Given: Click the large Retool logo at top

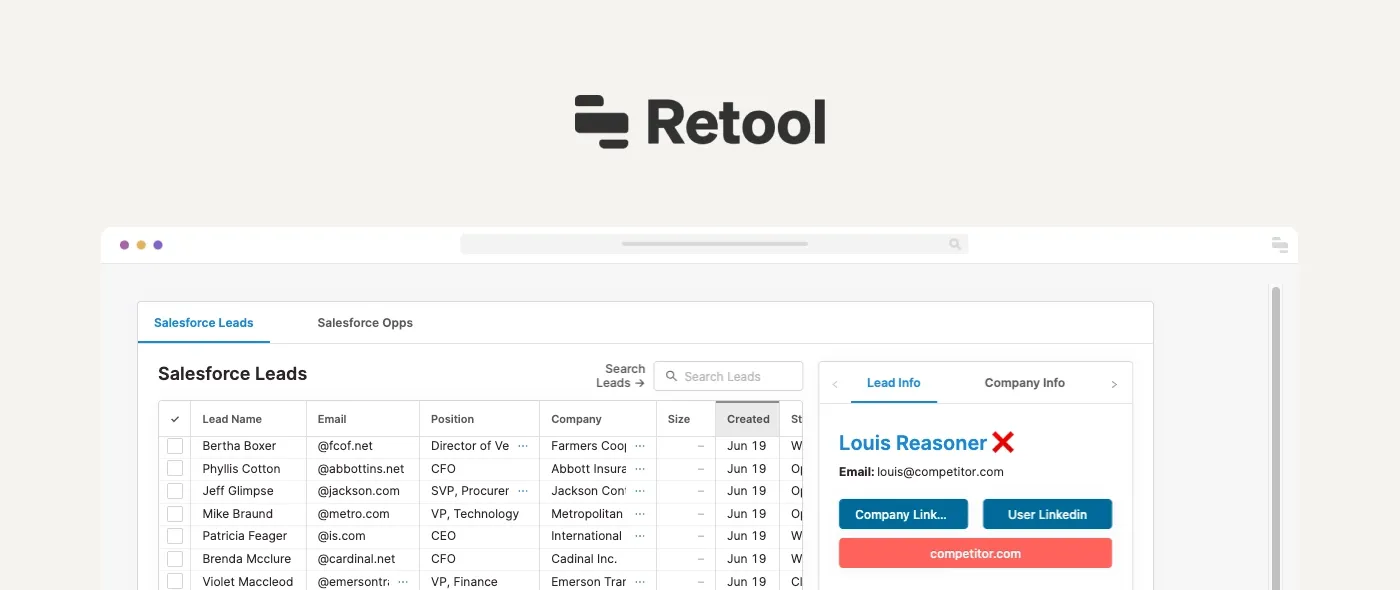Looking at the screenshot, I should [700, 122].
